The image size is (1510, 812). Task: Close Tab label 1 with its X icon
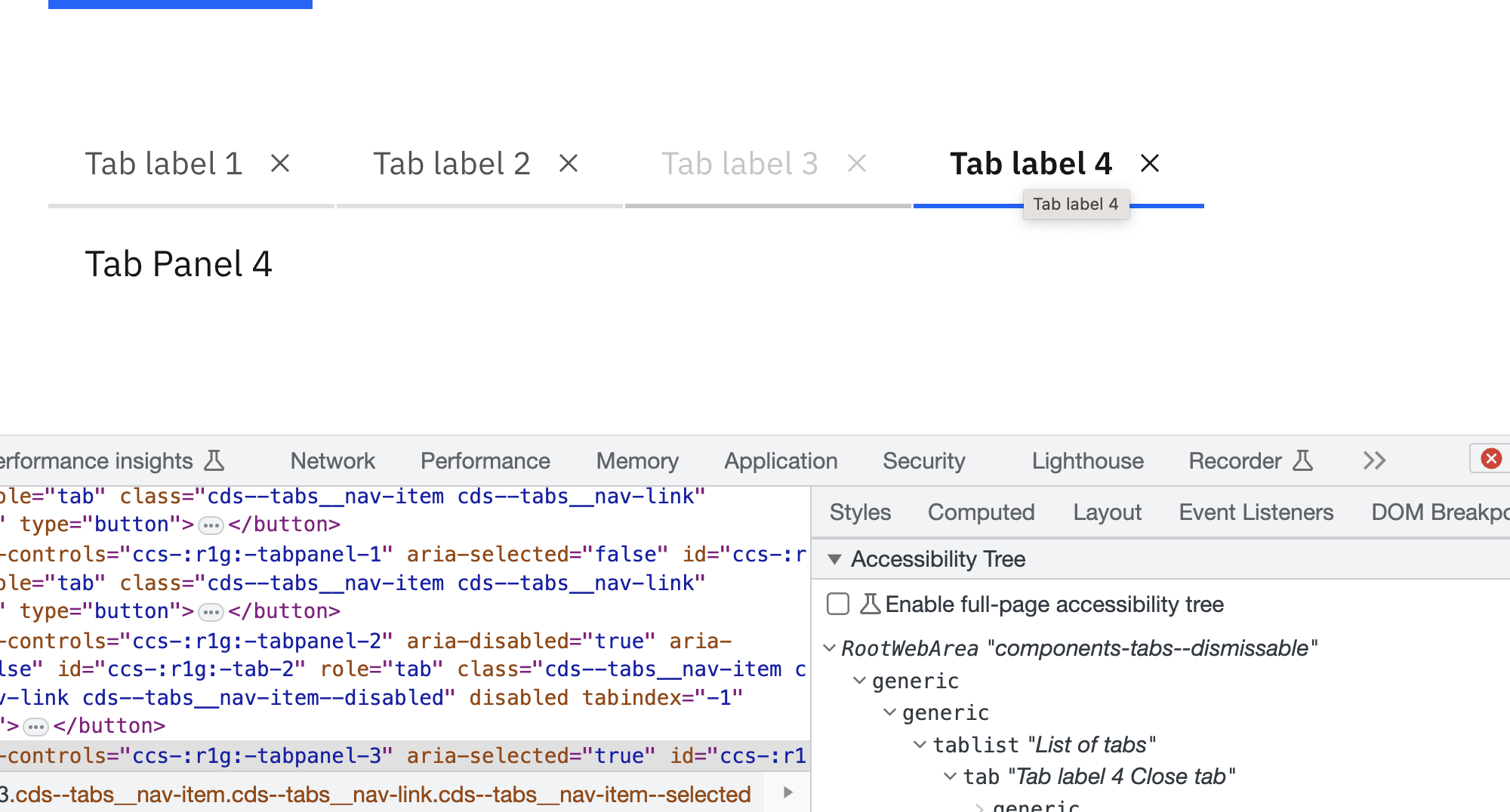point(280,163)
